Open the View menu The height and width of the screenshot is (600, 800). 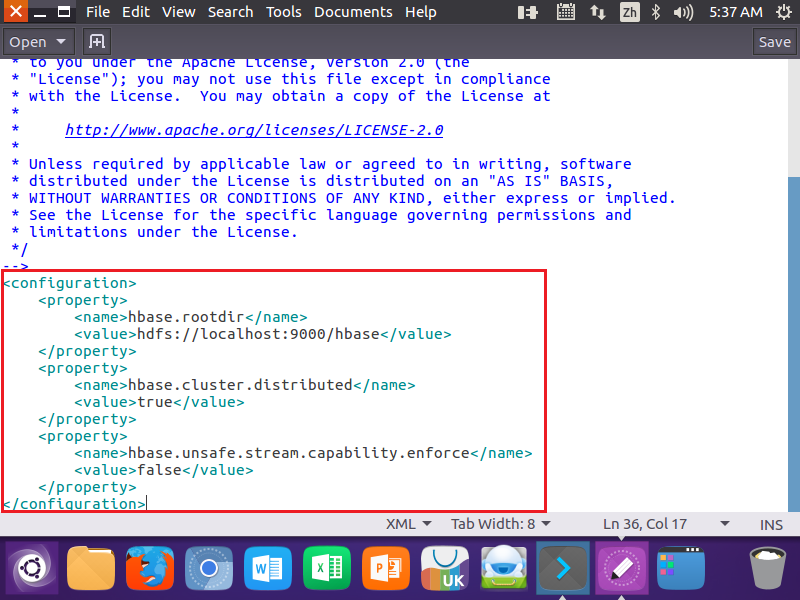(179, 12)
